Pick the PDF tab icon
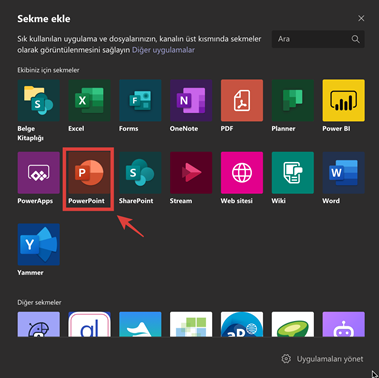The height and width of the screenshot is (378, 379). (242, 100)
